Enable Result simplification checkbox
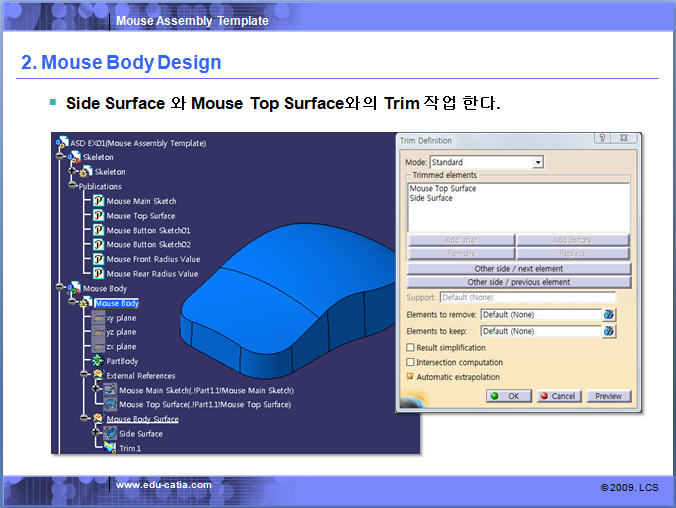This screenshot has width=676, height=508. click(x=410, y=347)
